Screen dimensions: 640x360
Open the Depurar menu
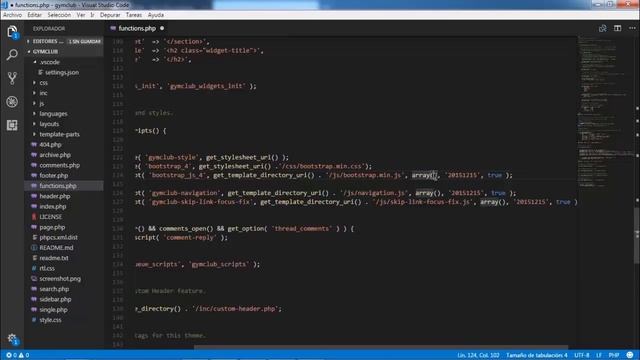click(x=110, y=15)
